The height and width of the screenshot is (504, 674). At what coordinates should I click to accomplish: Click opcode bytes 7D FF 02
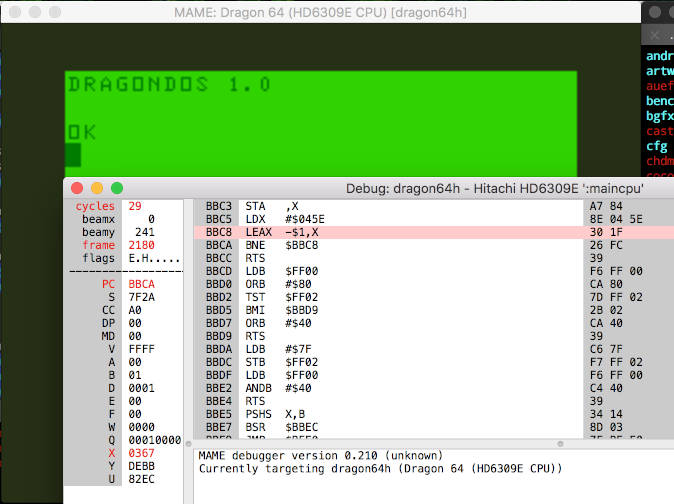tap(616, 297)
